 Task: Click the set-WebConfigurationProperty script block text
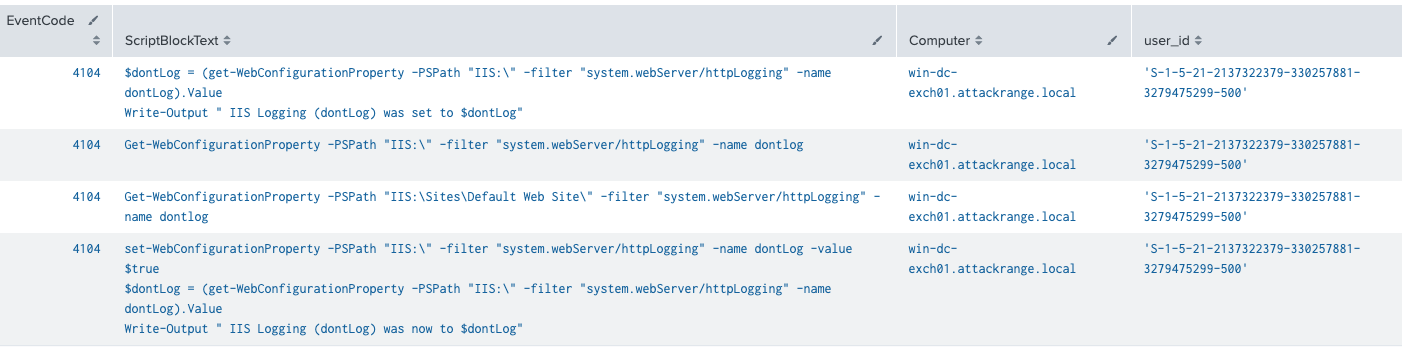[x=488, y=289]
